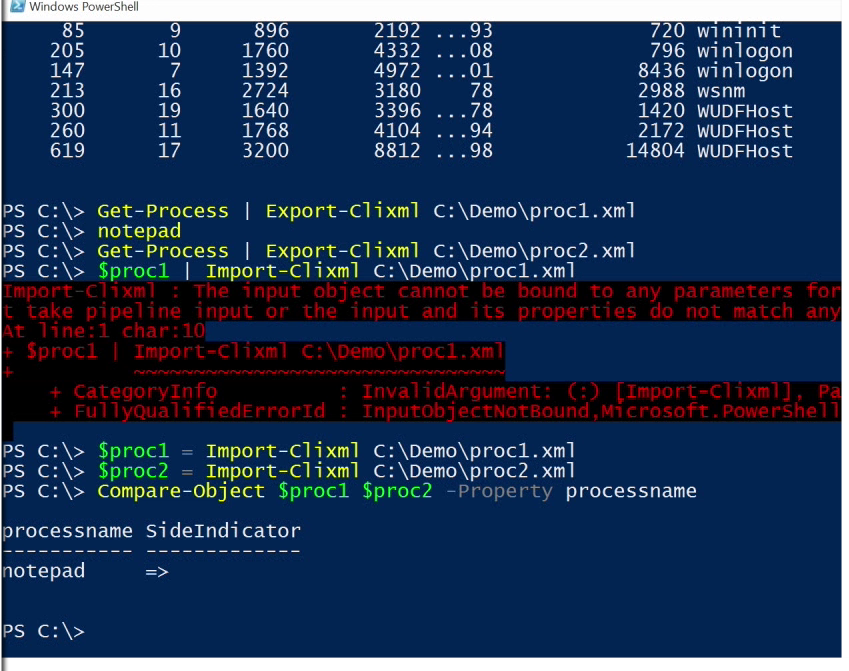Click the empty prompt at the bottom
Screen dimensions: 849x671
[43, 631]
